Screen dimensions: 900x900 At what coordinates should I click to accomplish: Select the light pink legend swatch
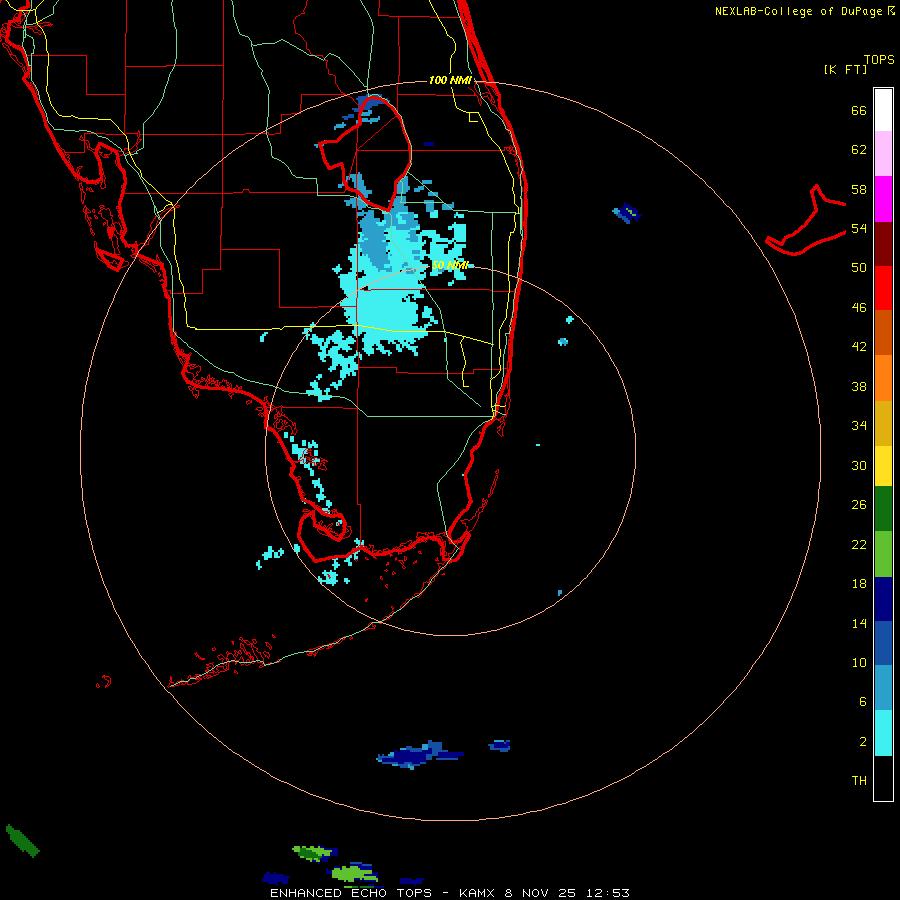pyautogui.click(x=883, y=153)
